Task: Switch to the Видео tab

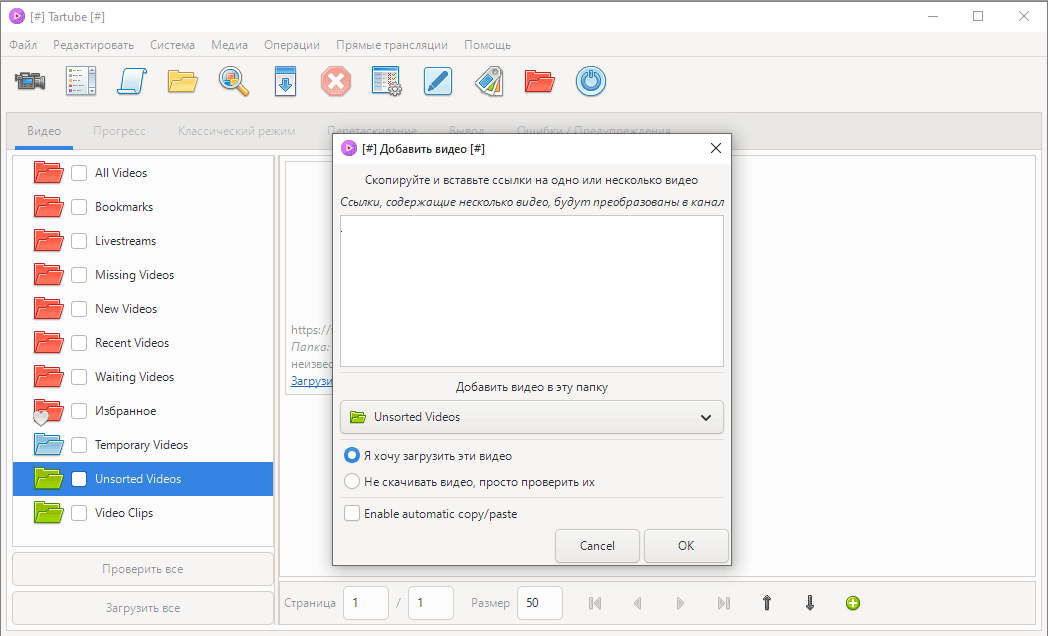Action: (44, 131)
